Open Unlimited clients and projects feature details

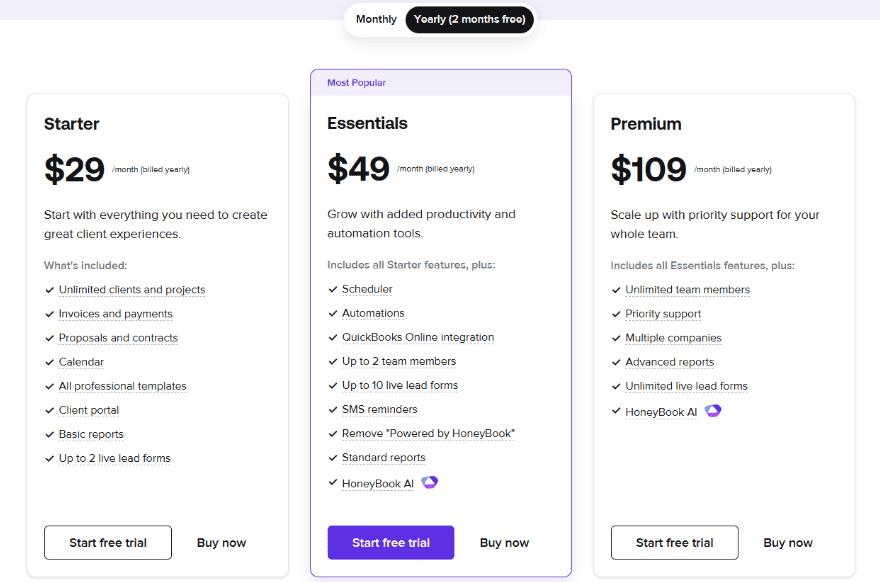tap(132, 290)
